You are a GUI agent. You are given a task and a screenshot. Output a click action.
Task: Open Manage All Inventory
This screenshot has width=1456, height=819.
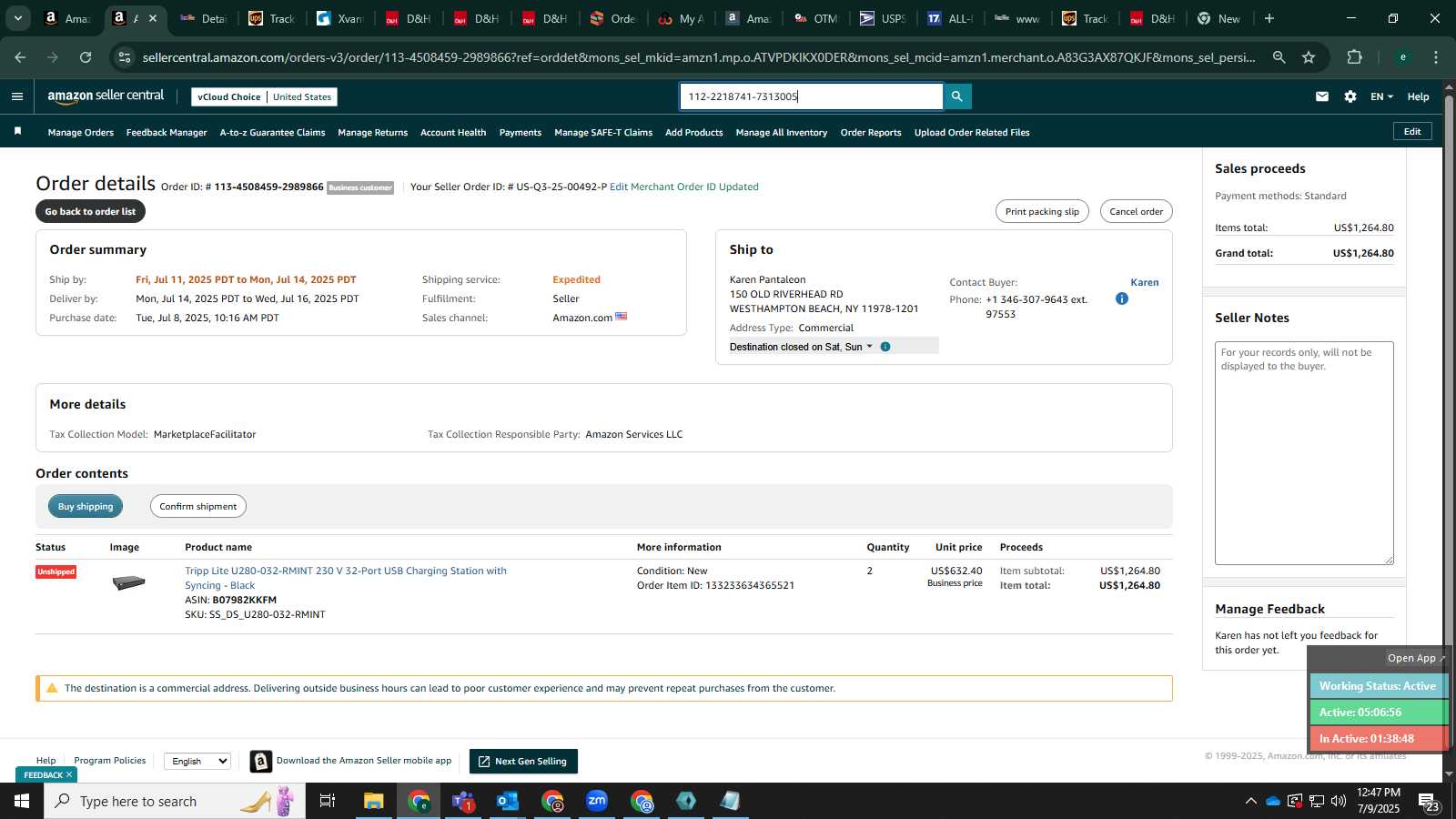[x=782, y=133]
